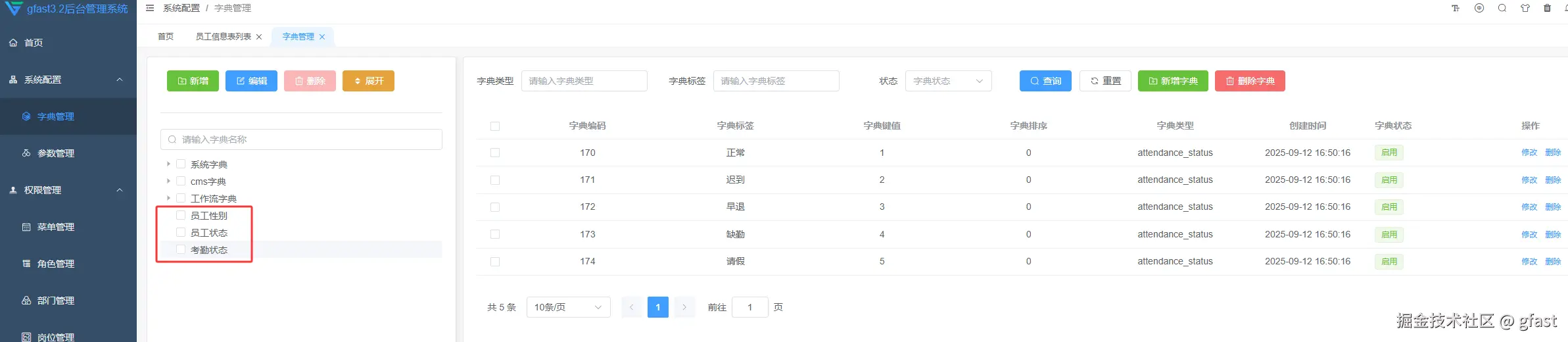Click the 启用 status tag in row 170
This screenshot has height=342, width=1568.
point(1389,153)
